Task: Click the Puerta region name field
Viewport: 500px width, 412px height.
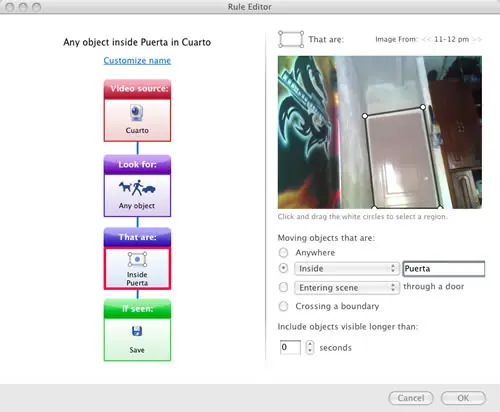Action: tap(444, 269)
